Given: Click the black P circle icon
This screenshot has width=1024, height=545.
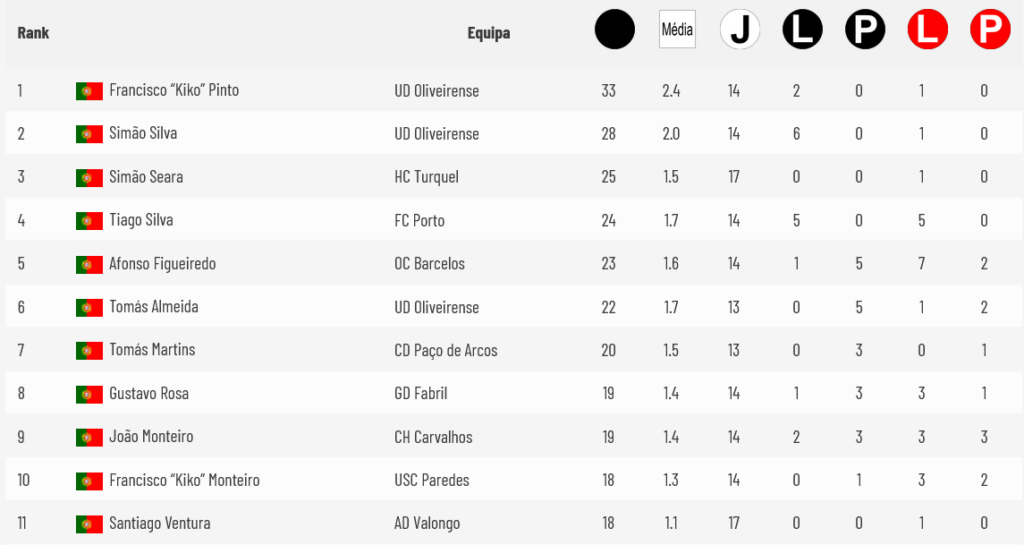Looking at the screenshot, I should (x=865, y=29).
